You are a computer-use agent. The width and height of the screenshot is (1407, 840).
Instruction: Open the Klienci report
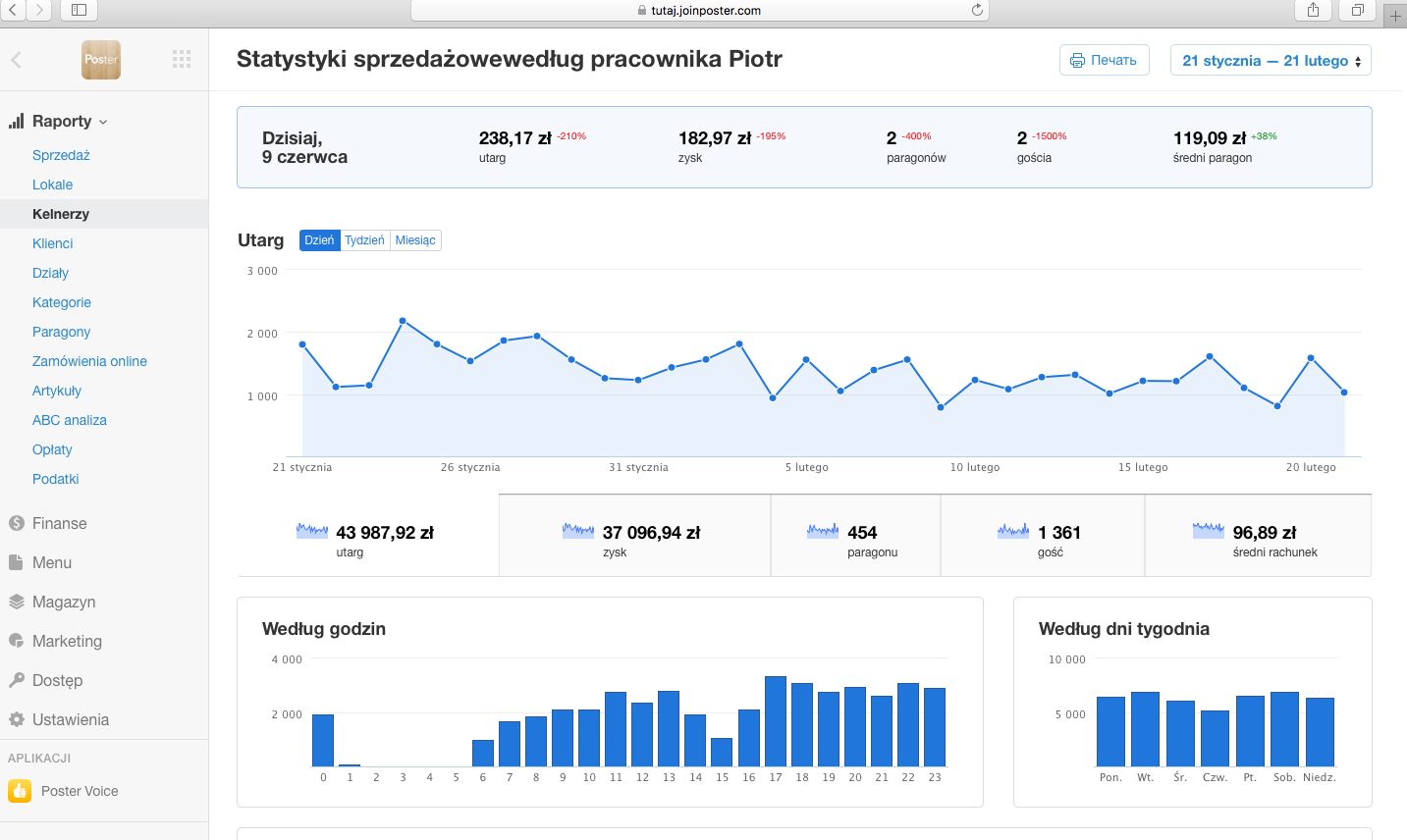point(53,243)
